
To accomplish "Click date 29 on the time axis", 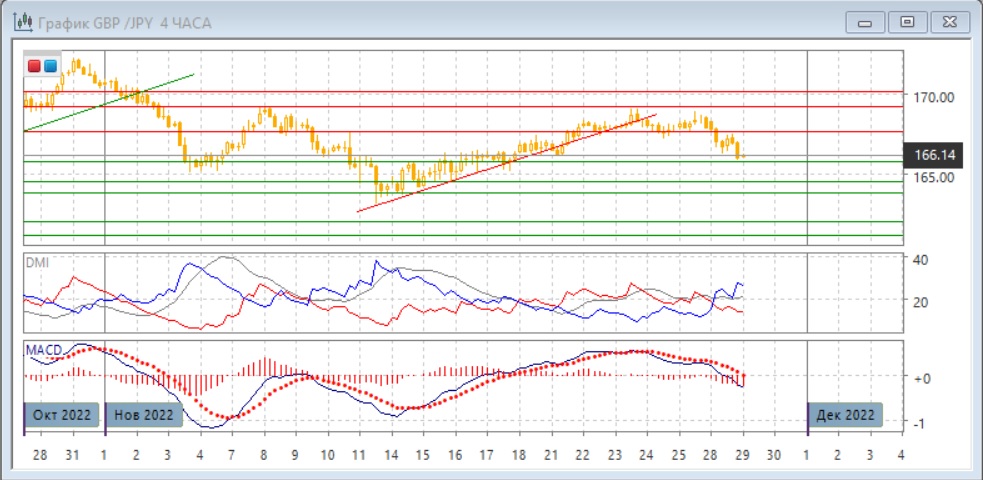I will (x=741, y=455).
